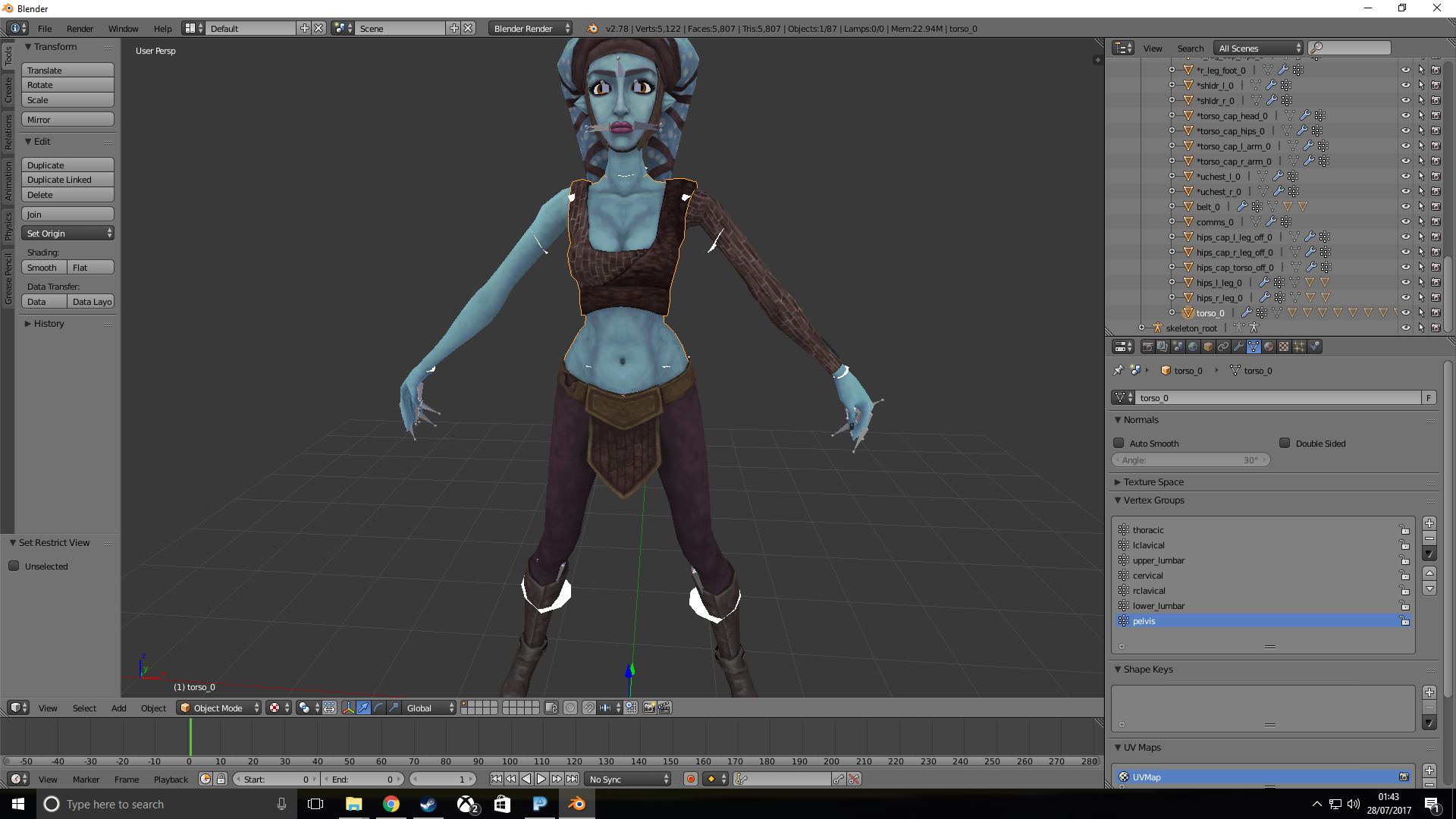This screenshot has width=1456, height=819.
Task: Open the Render properties tab (camera icon)
Action: click(1147, 347)
